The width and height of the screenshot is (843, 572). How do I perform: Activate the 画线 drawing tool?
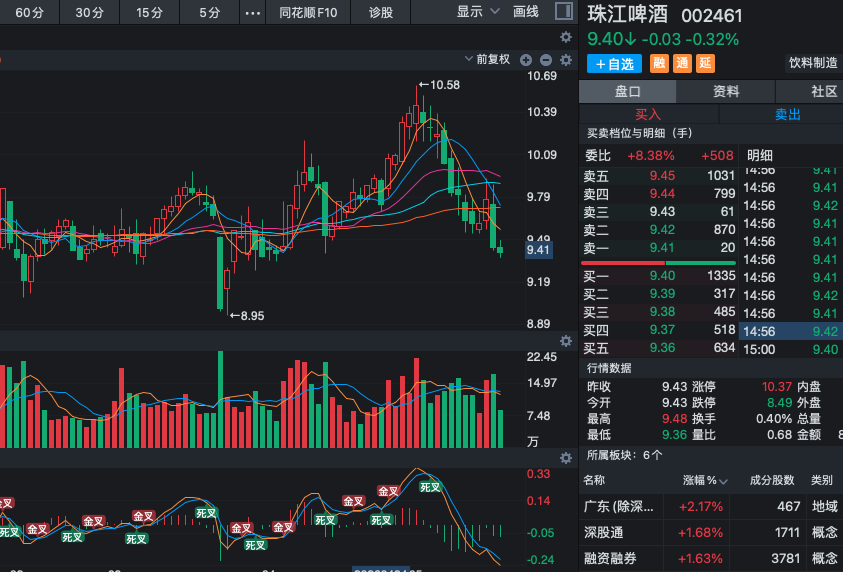tap(526, 11)
